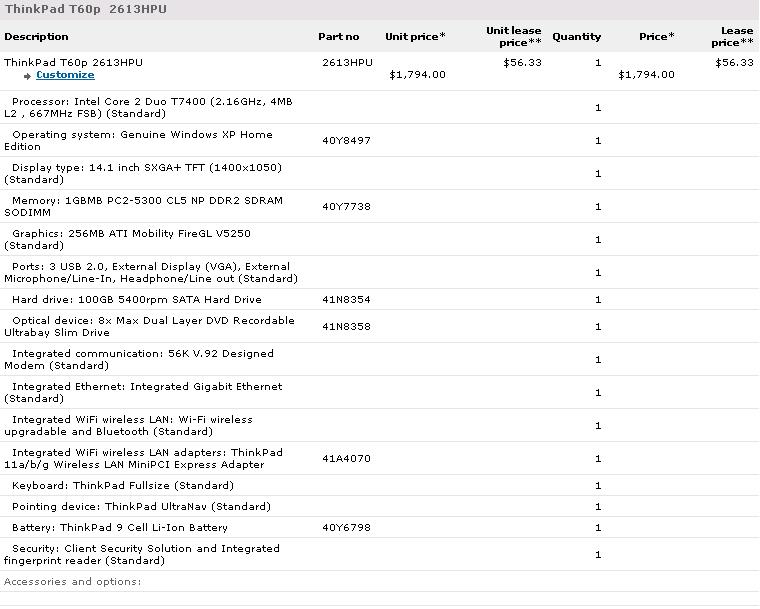760x609 pixels.
Task: Select quantity 1 in the ThinkPad T60p 2613HPU row
Action: click(598, 63)
